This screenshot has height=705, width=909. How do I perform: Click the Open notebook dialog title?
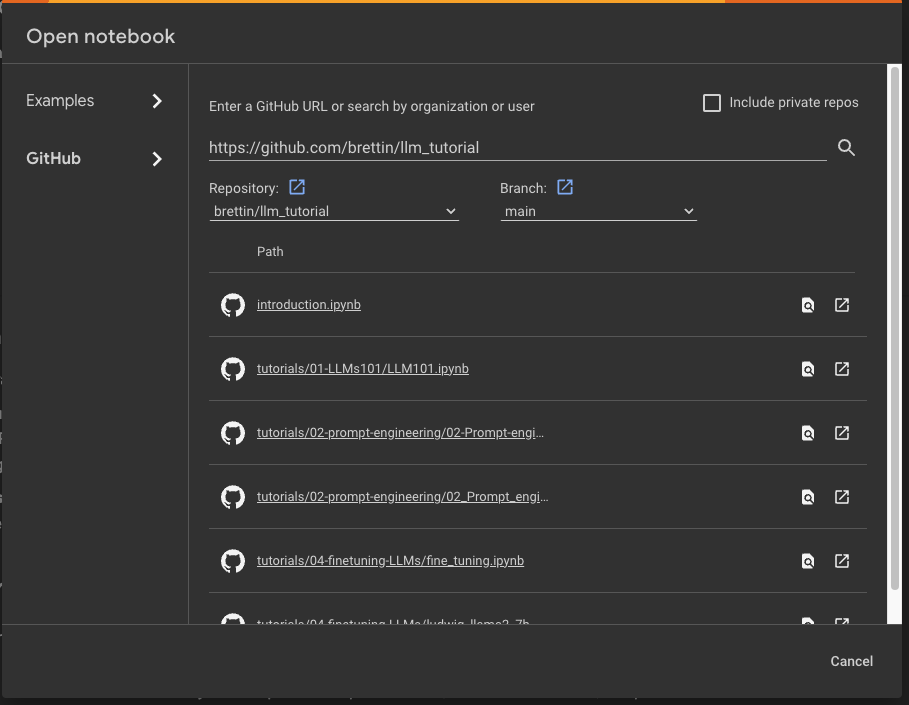pyautogui.click(x=100, y=37)
